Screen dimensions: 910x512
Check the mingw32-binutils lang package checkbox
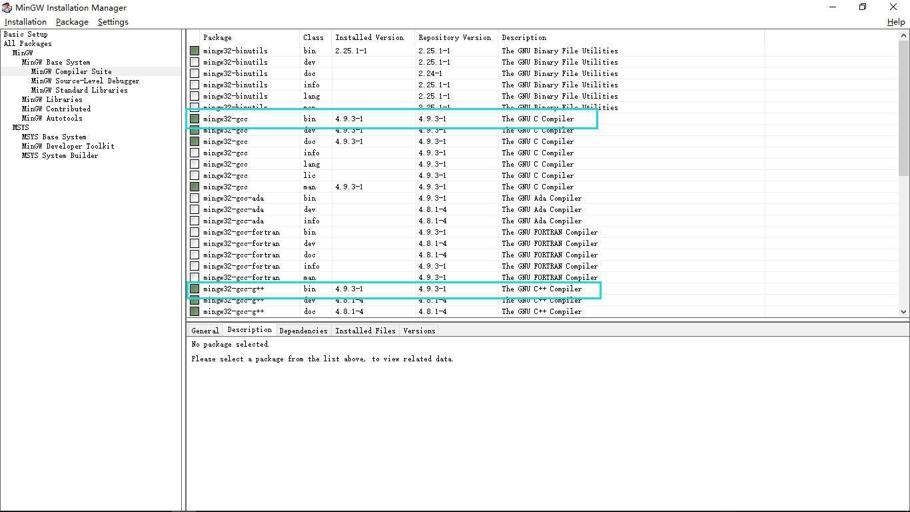[194, 96]
